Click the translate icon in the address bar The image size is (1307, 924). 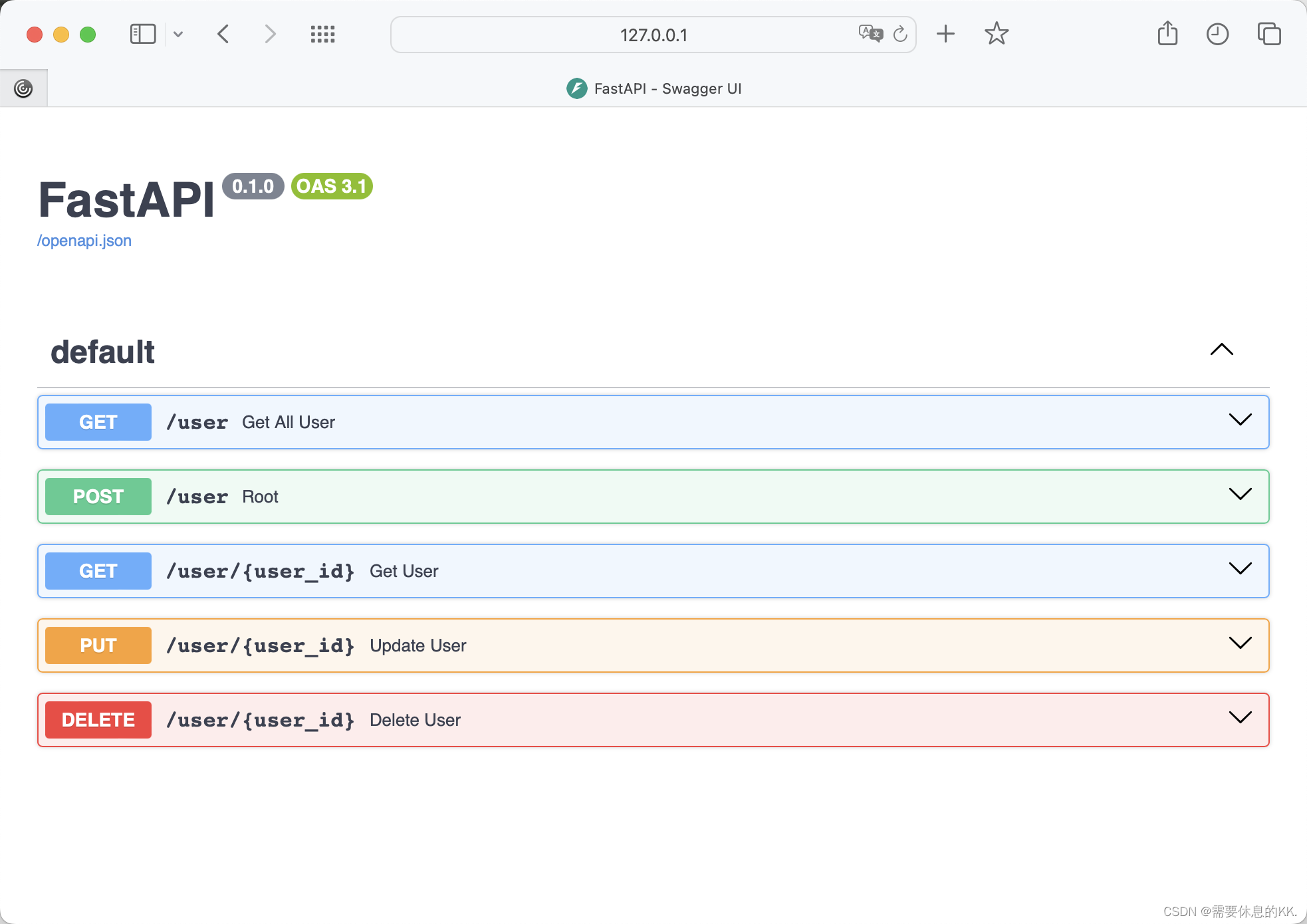(870, 33)
